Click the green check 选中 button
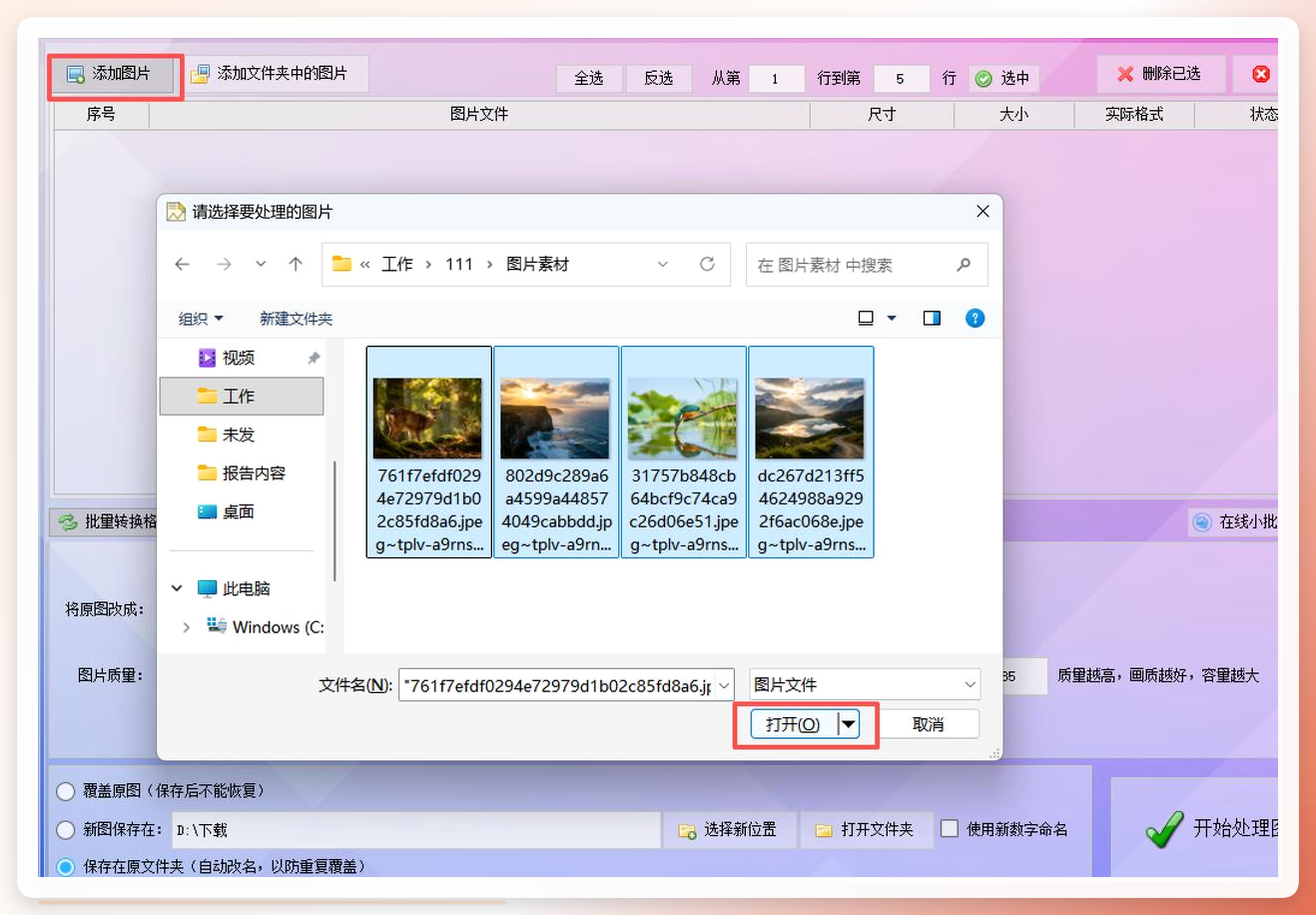 click(1003, 78)
